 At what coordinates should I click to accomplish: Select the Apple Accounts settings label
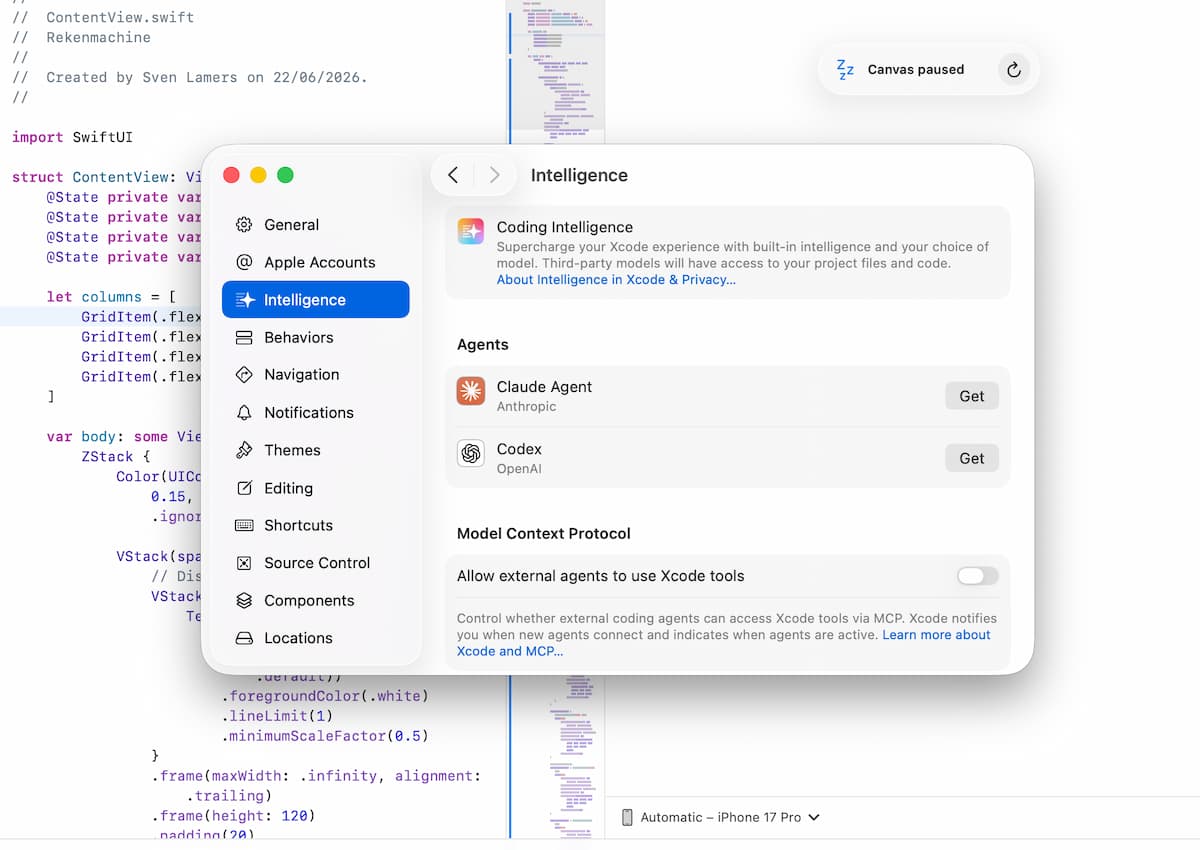coord(320,262)
